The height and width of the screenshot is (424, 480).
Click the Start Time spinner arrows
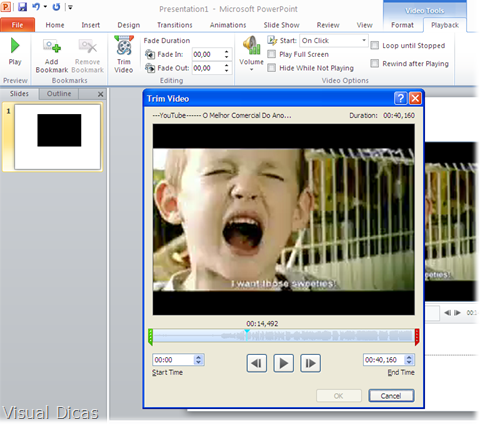[x=199, y=360]
